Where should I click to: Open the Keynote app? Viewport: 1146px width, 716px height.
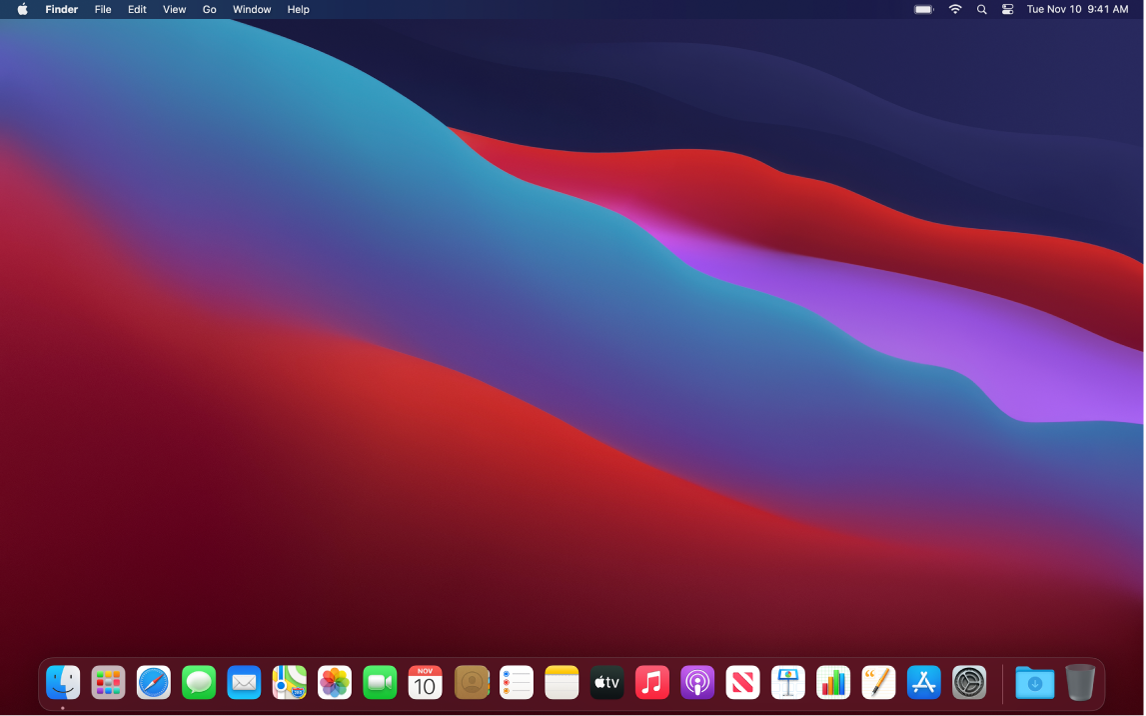click(x=788, y=683)
